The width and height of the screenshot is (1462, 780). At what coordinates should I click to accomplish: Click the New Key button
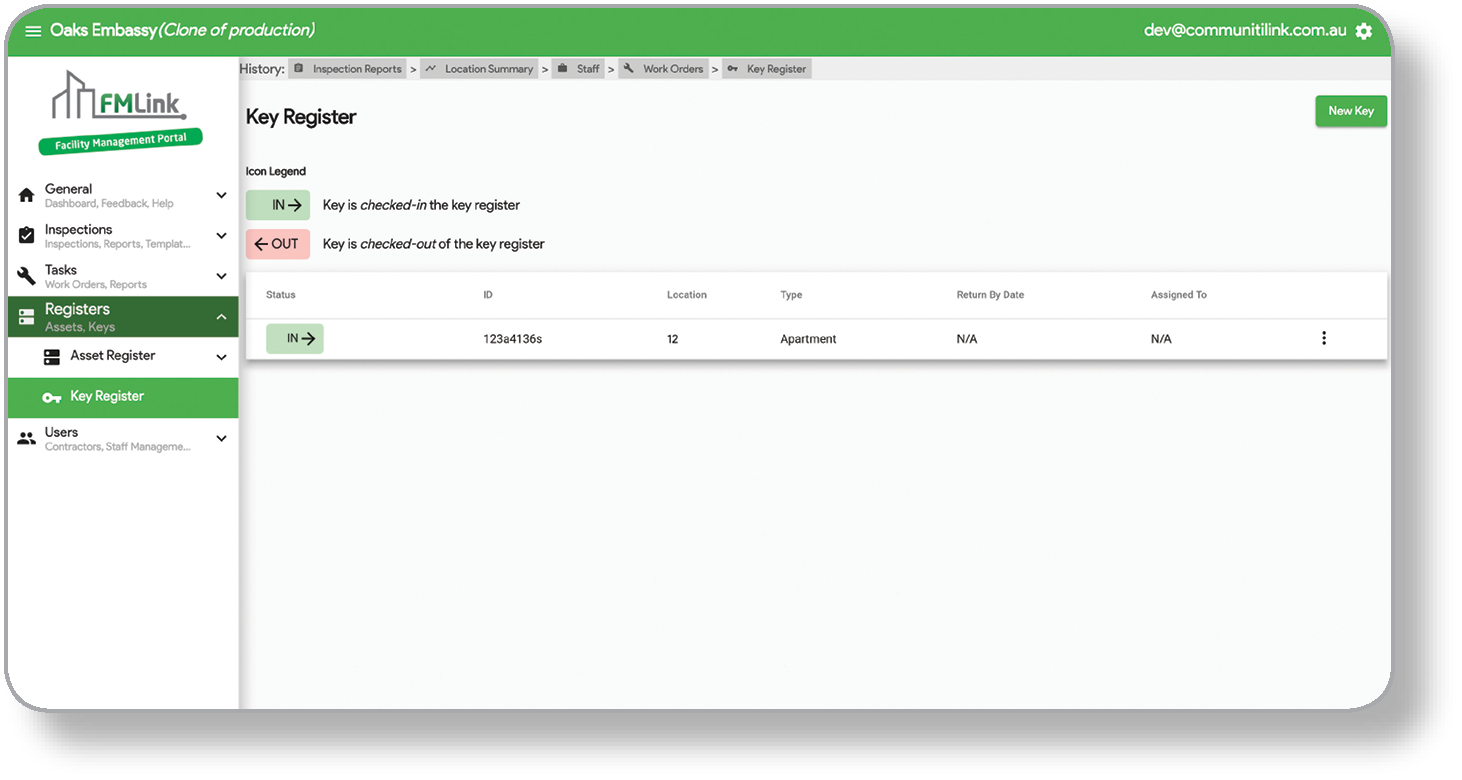pyautogui.click(x=1351, y=111)
